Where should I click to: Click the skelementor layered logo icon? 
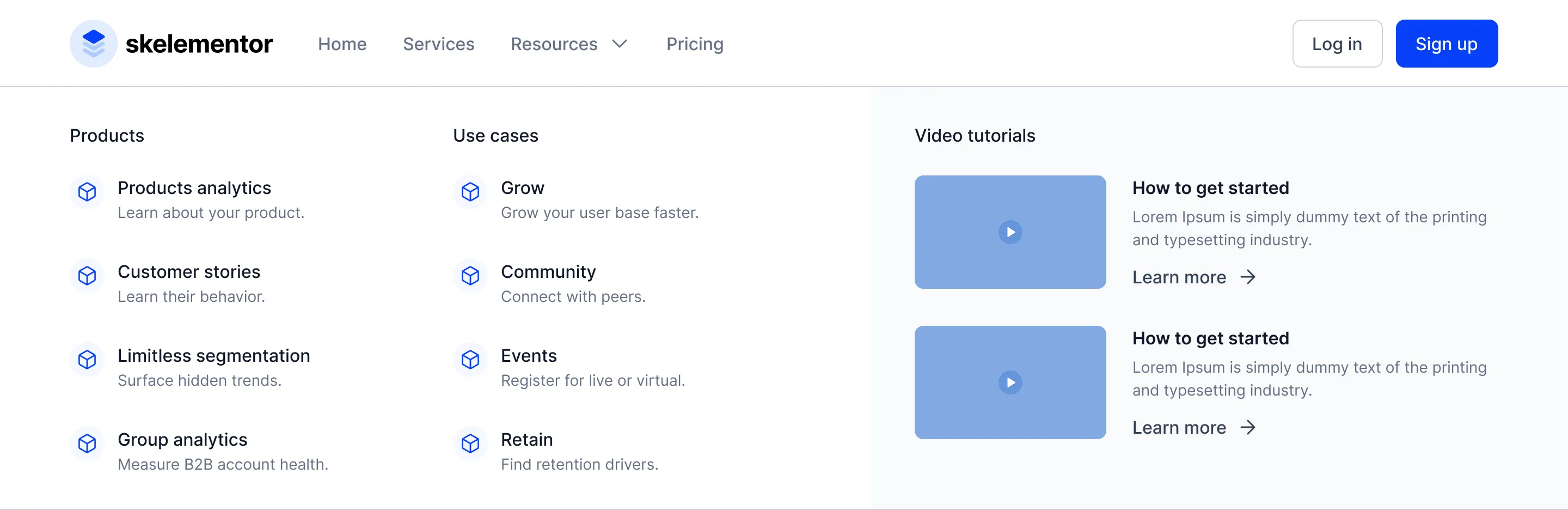click(93, 43)
